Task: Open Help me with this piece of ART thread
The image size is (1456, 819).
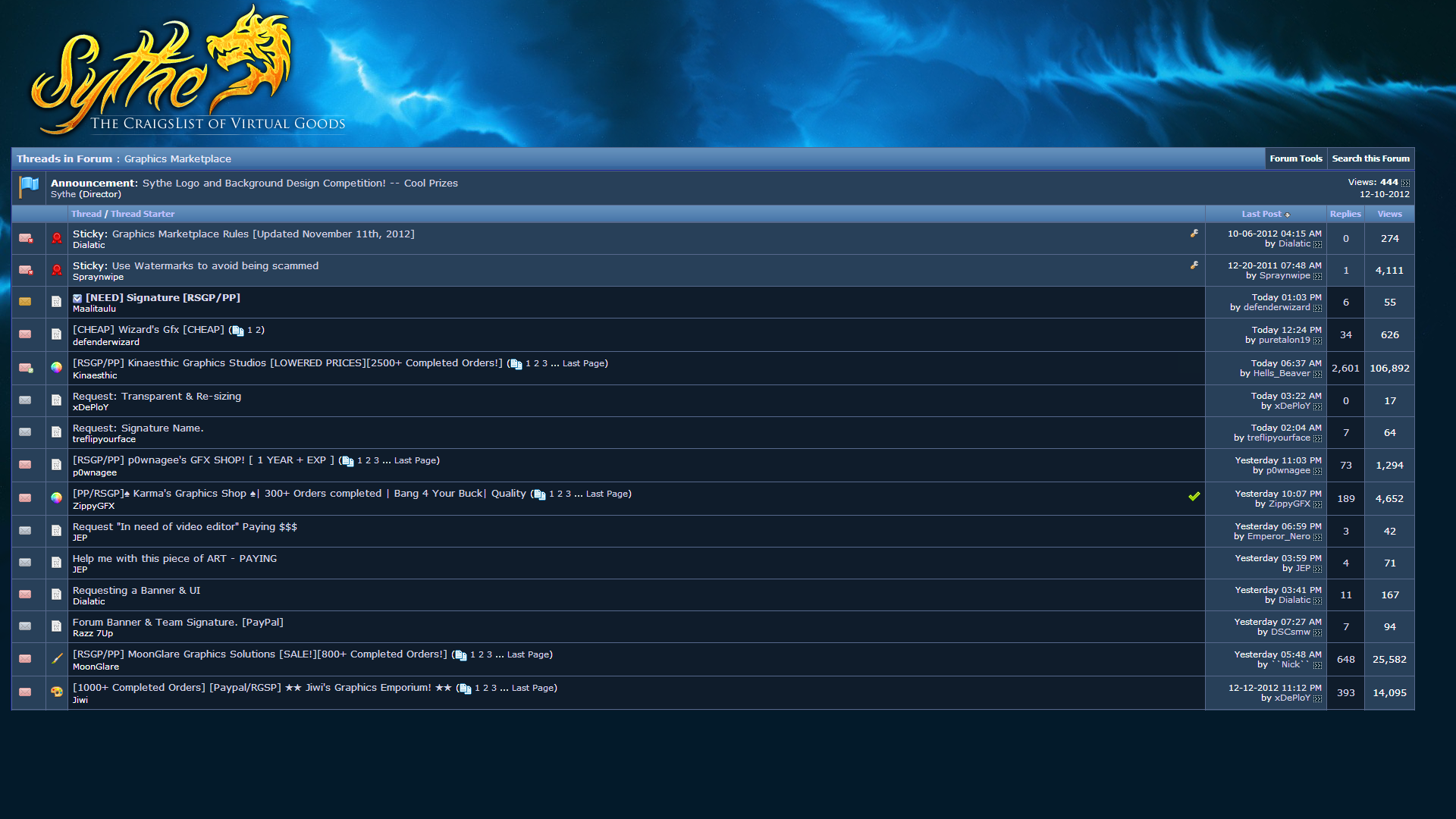Action: [x=175, y=558]
